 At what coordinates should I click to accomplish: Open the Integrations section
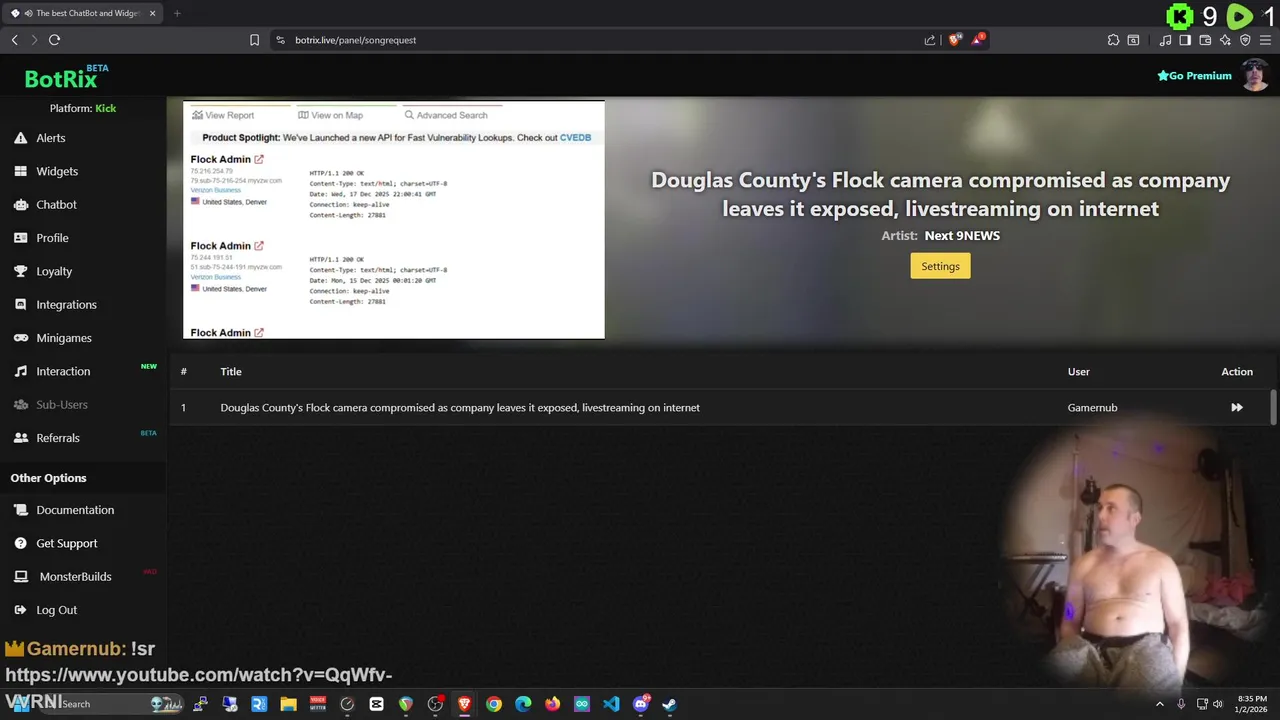click(66, 304)
